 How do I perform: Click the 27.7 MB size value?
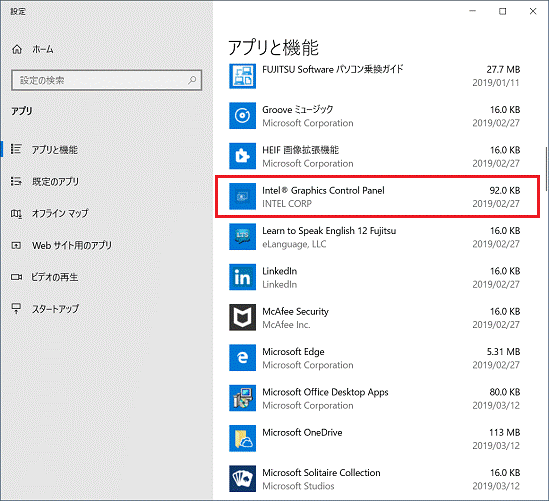pyautogui.click(x=503, y=69)
